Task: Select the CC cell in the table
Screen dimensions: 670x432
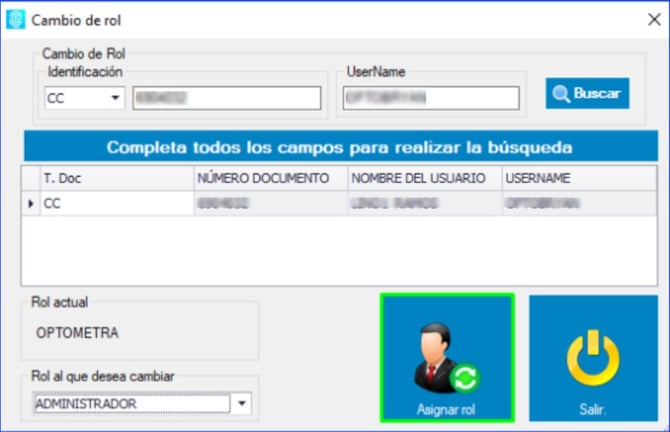Action: [117, 203]
